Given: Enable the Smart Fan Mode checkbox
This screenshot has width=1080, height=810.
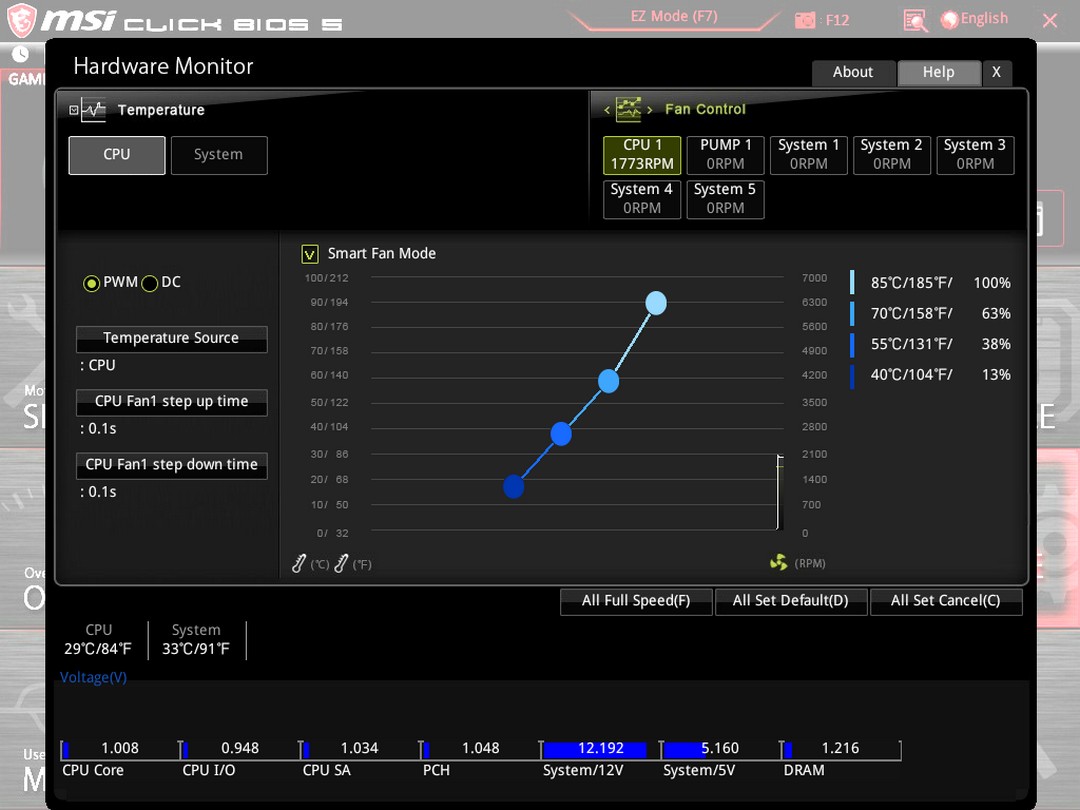Looking at the screenshot, I should (310, 254).
